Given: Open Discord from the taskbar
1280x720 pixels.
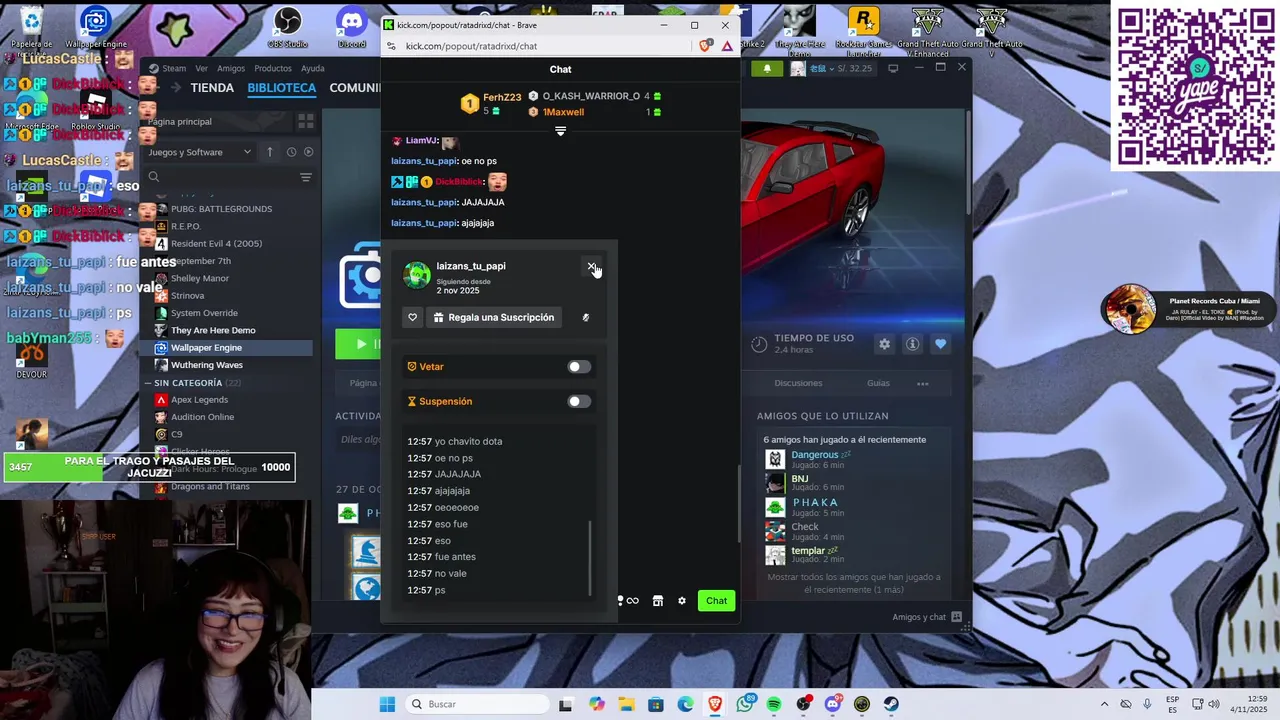Looking at the screenshot, I should tap(833, 704).
